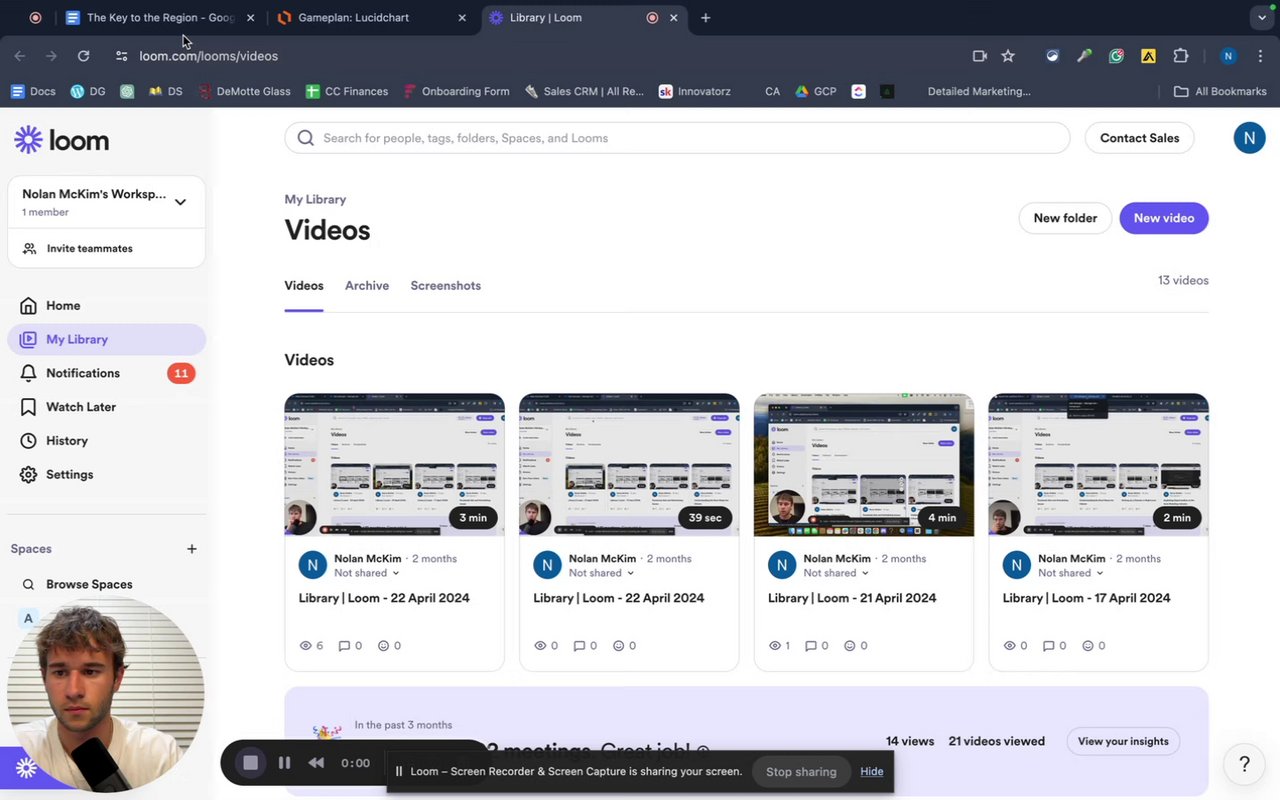Switch to the Videos tab

(x=304, y=286)
